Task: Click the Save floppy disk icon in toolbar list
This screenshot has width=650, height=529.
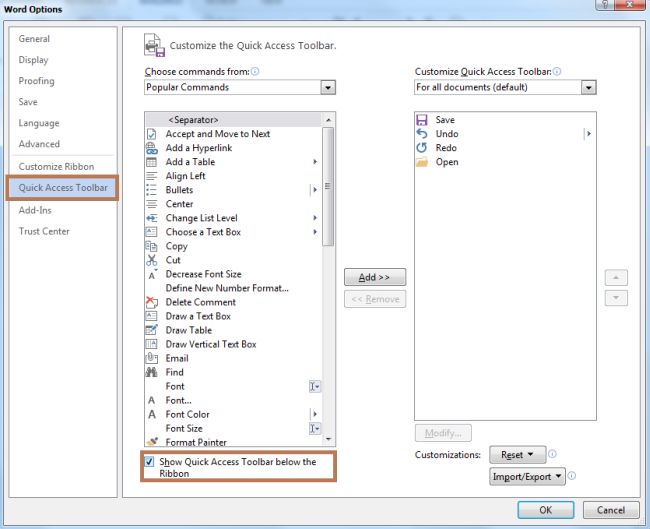Action: (422, 120)
